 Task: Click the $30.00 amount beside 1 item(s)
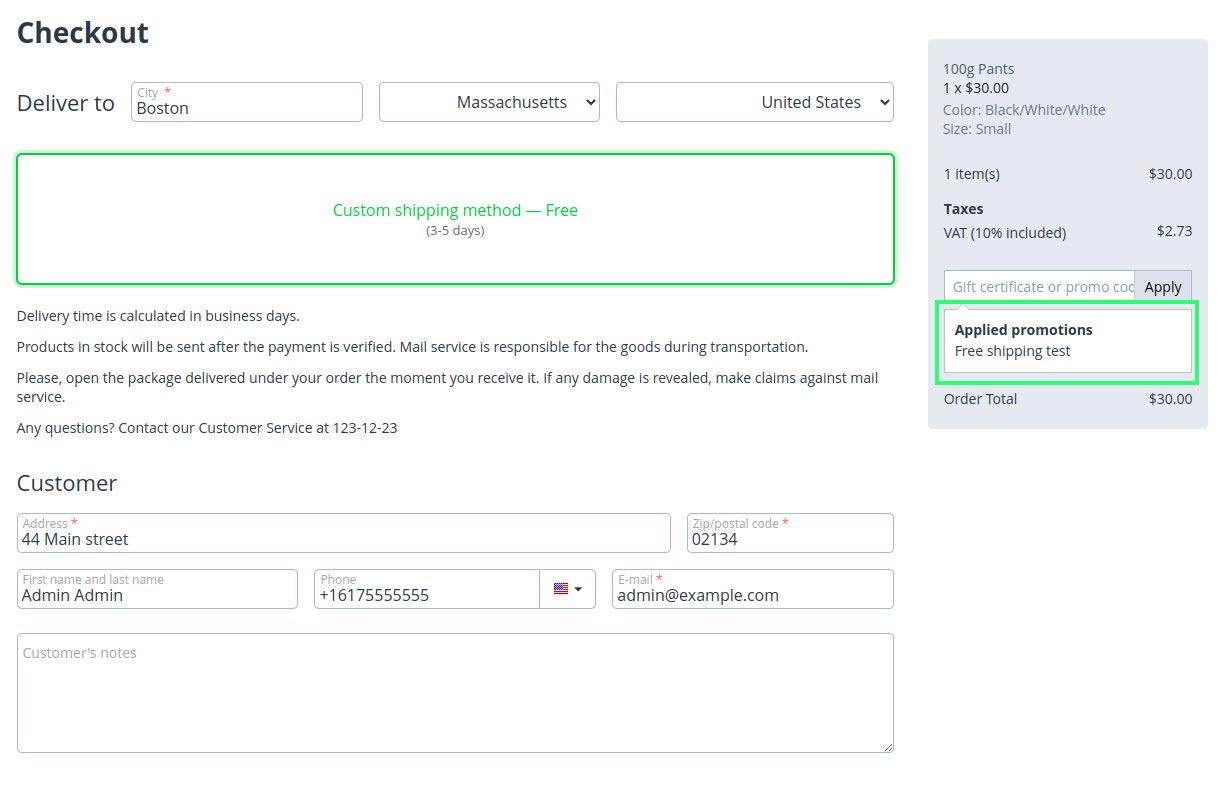pos(1171,174)
